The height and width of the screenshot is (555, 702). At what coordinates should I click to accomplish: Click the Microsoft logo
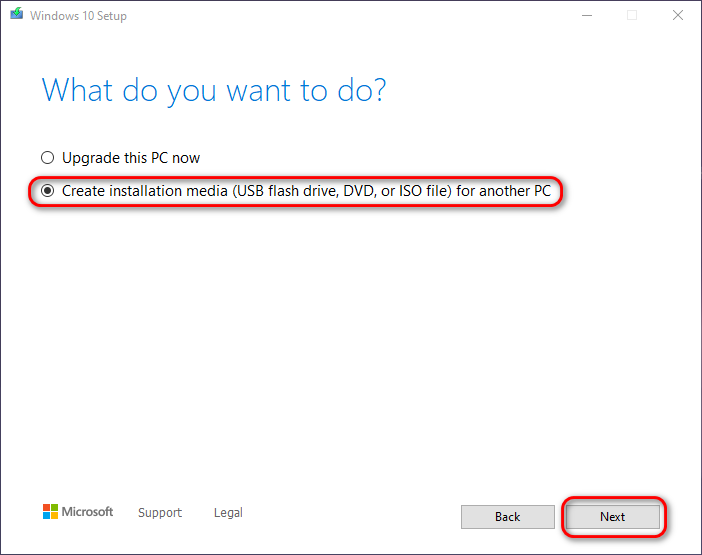(x=78, y=512)
